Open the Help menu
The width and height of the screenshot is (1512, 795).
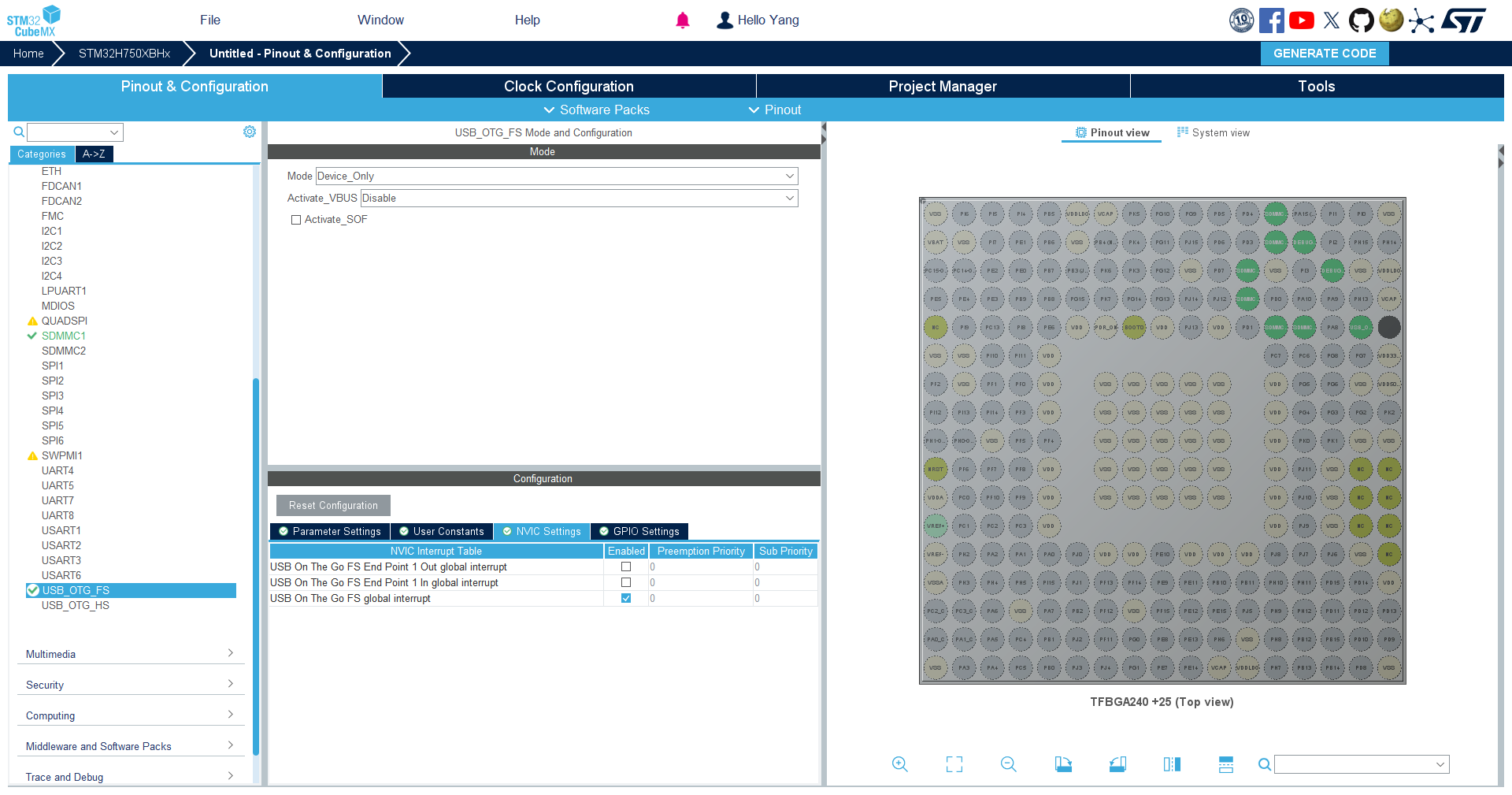pyautogui.click(x=528, y=20)
